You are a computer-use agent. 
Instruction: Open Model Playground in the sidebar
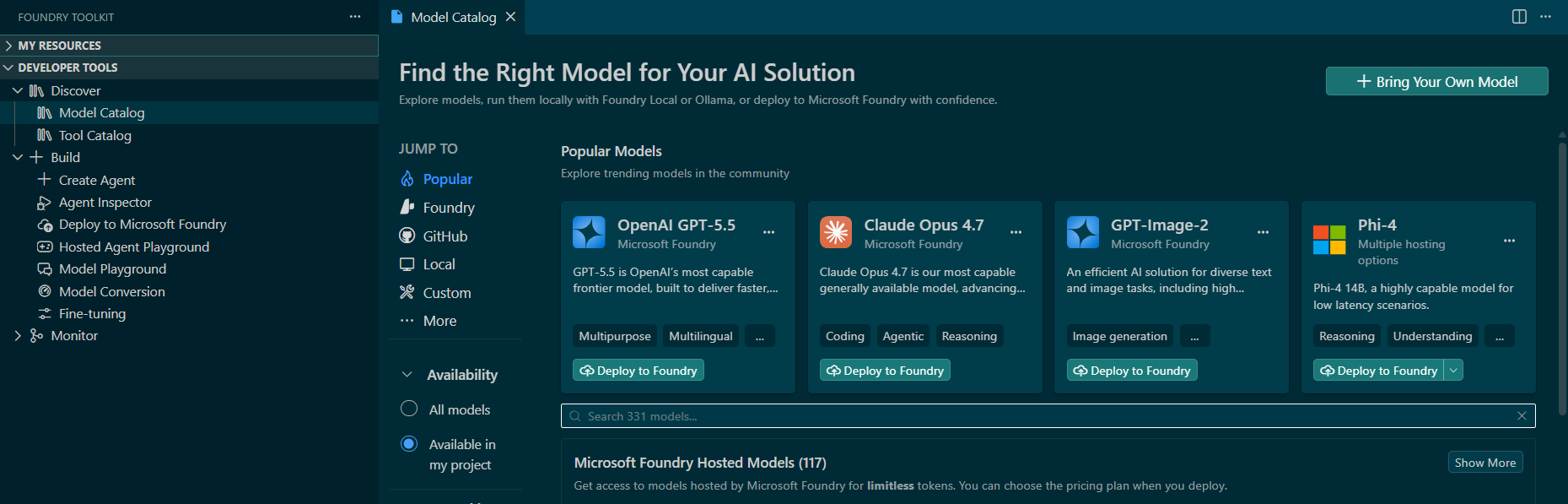(x=113, y=269)
